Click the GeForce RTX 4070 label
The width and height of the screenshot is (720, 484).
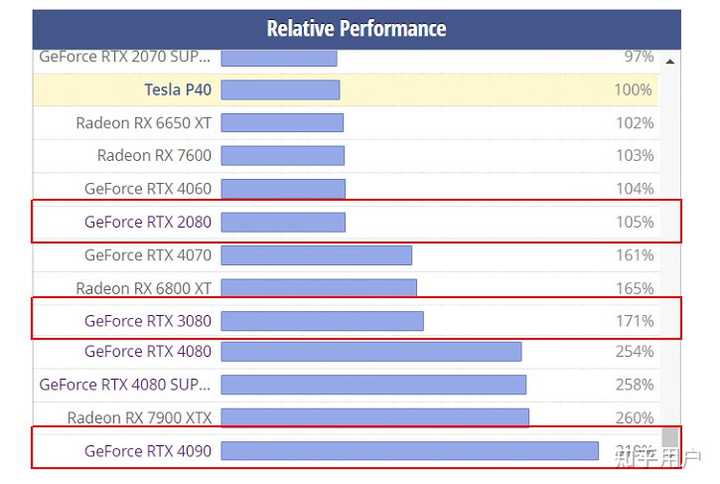tap(148, 255)
